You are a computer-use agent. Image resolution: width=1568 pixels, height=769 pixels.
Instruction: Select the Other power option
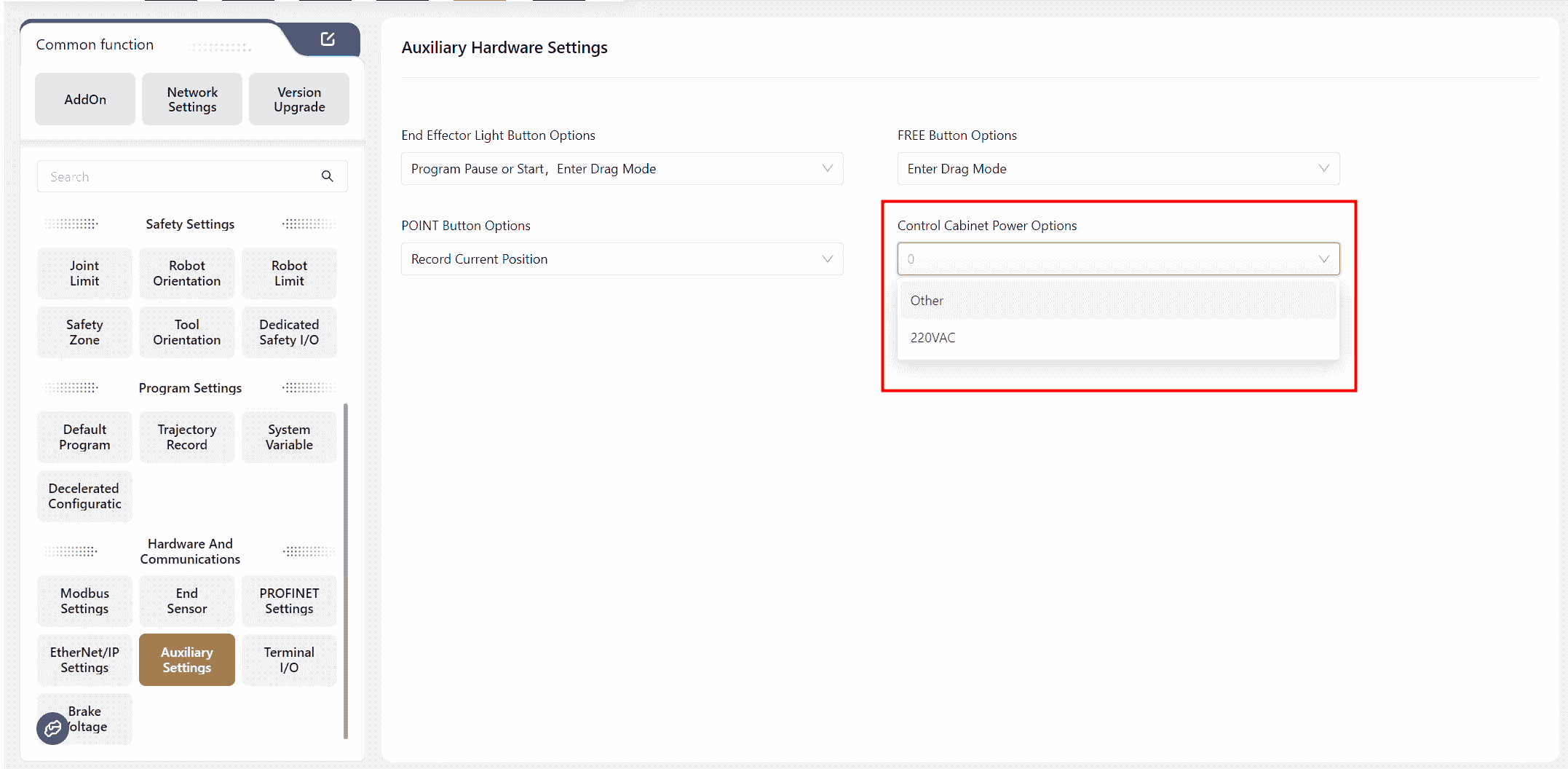[927, 301]
